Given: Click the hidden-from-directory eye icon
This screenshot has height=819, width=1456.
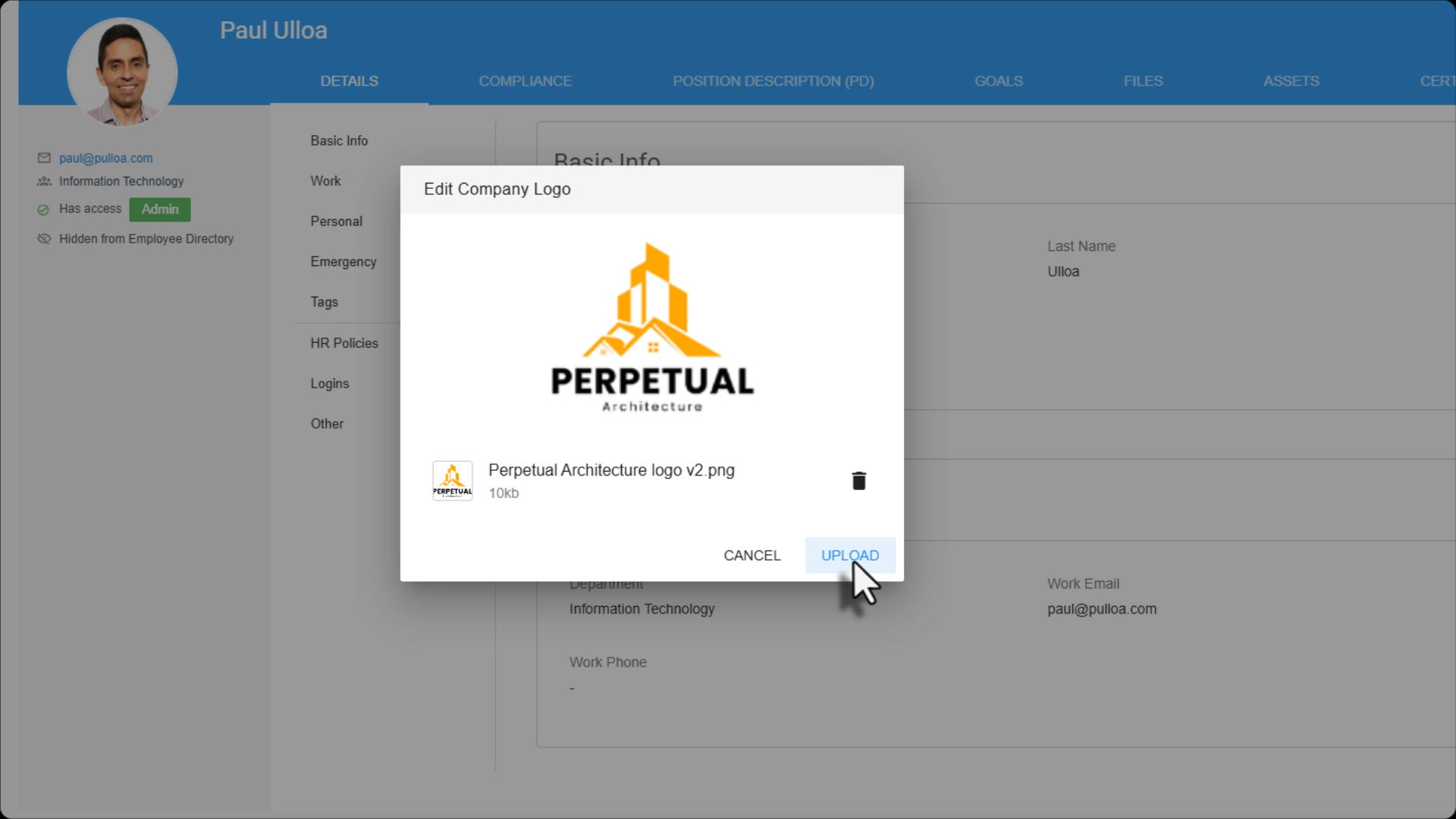Looking at the screenshot, I should (x=44, y=239).
